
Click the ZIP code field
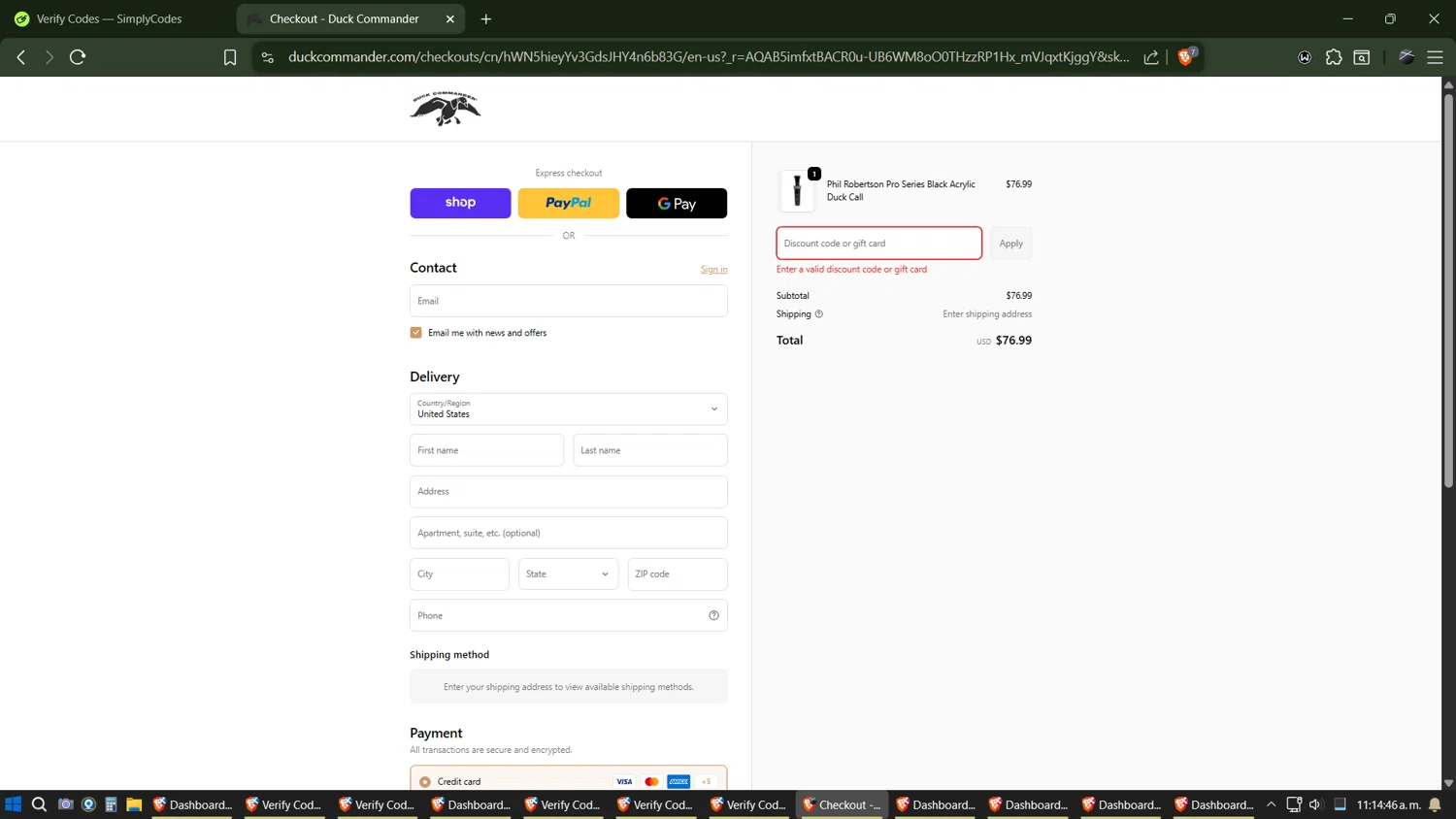[x=678, y=573]
